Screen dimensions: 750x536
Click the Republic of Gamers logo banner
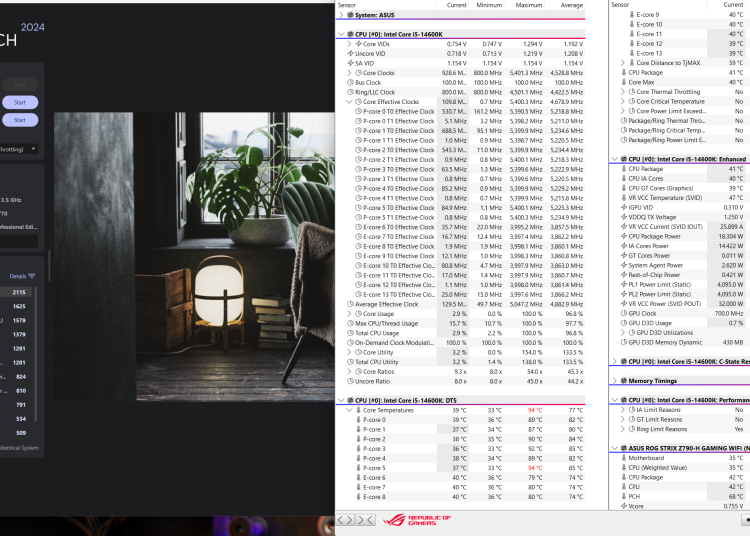[417, 520]
